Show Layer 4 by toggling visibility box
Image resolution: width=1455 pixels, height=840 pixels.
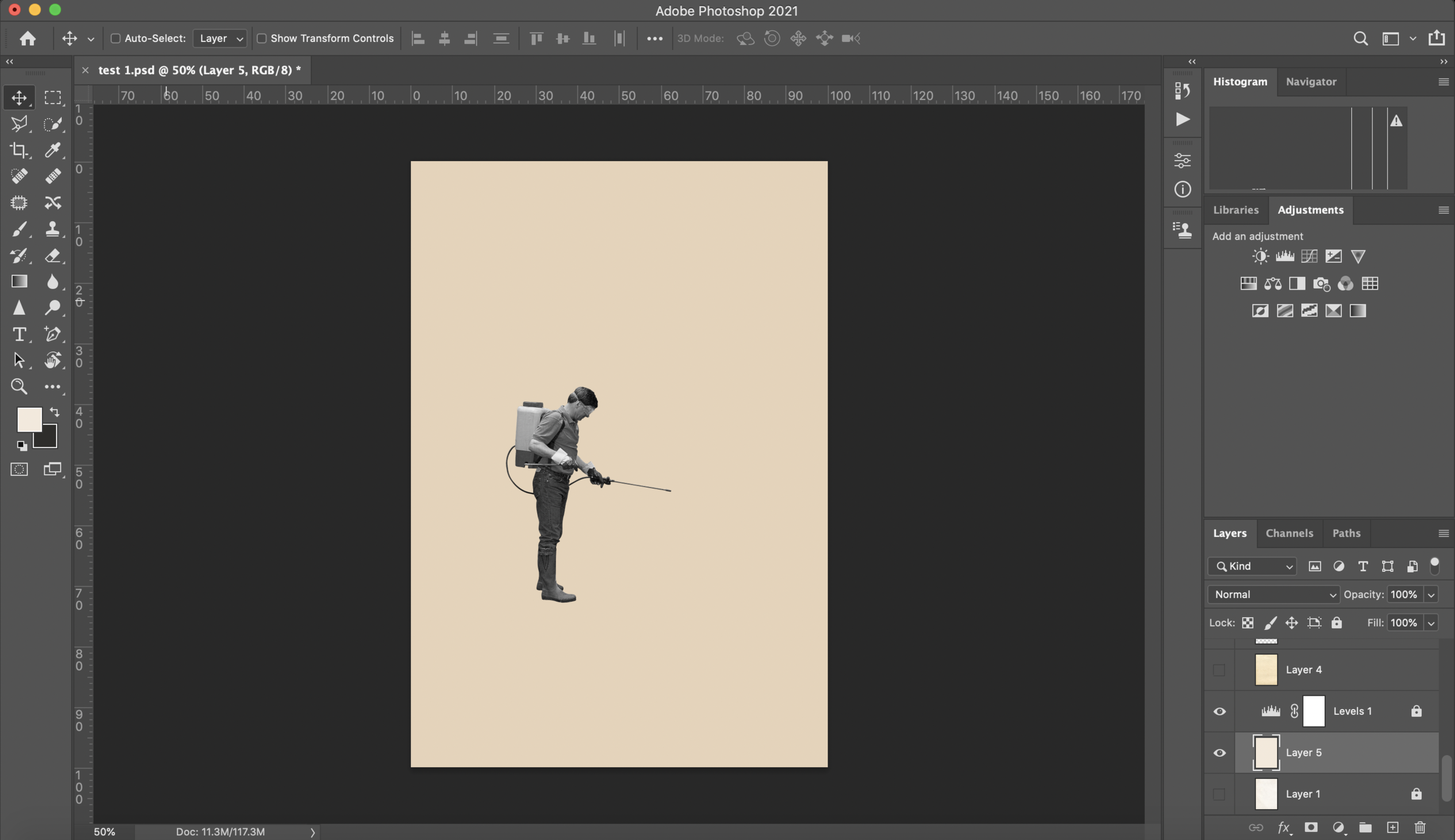(x=1219, y=670)
